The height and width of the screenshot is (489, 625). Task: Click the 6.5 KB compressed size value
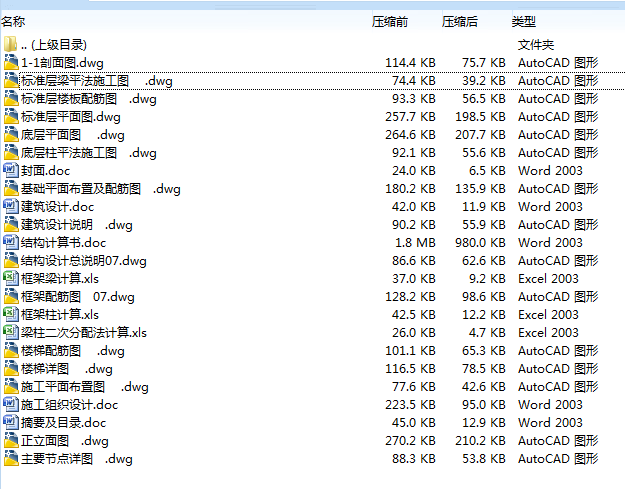pyautogui.click(x=487, y=171)
